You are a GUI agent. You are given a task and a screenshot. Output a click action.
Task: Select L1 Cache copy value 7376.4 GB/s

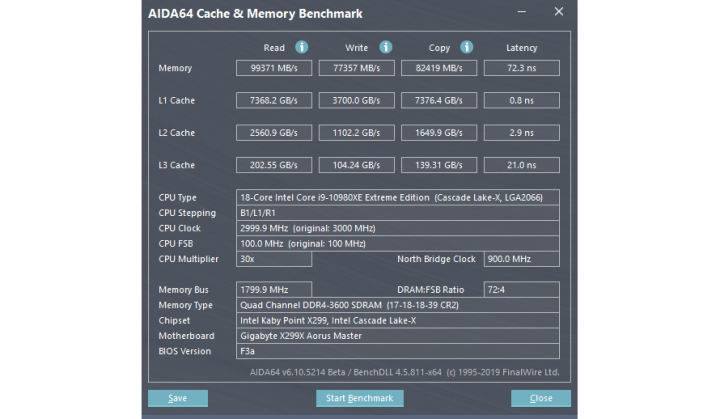[x=439, y=100]
